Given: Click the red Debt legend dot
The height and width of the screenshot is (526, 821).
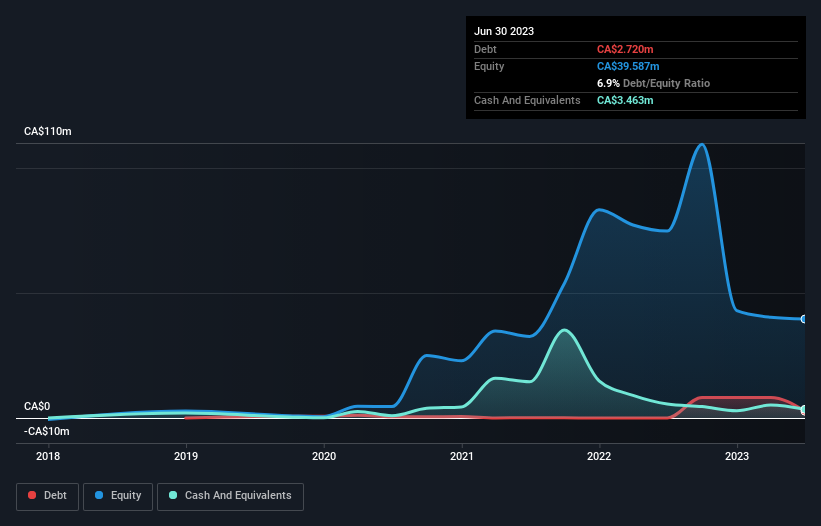Looking at the screenshot, I should 32,495.
